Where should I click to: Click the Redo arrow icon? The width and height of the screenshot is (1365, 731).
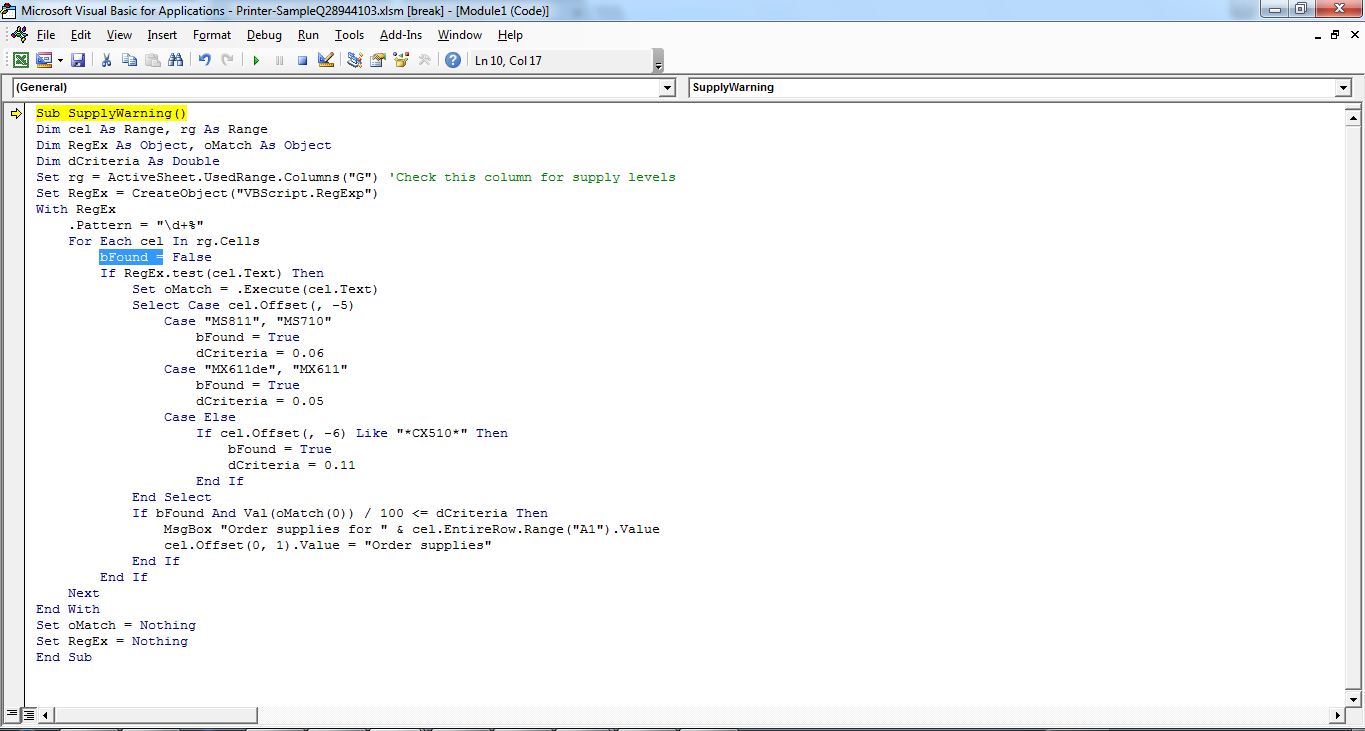pos(227,60)
